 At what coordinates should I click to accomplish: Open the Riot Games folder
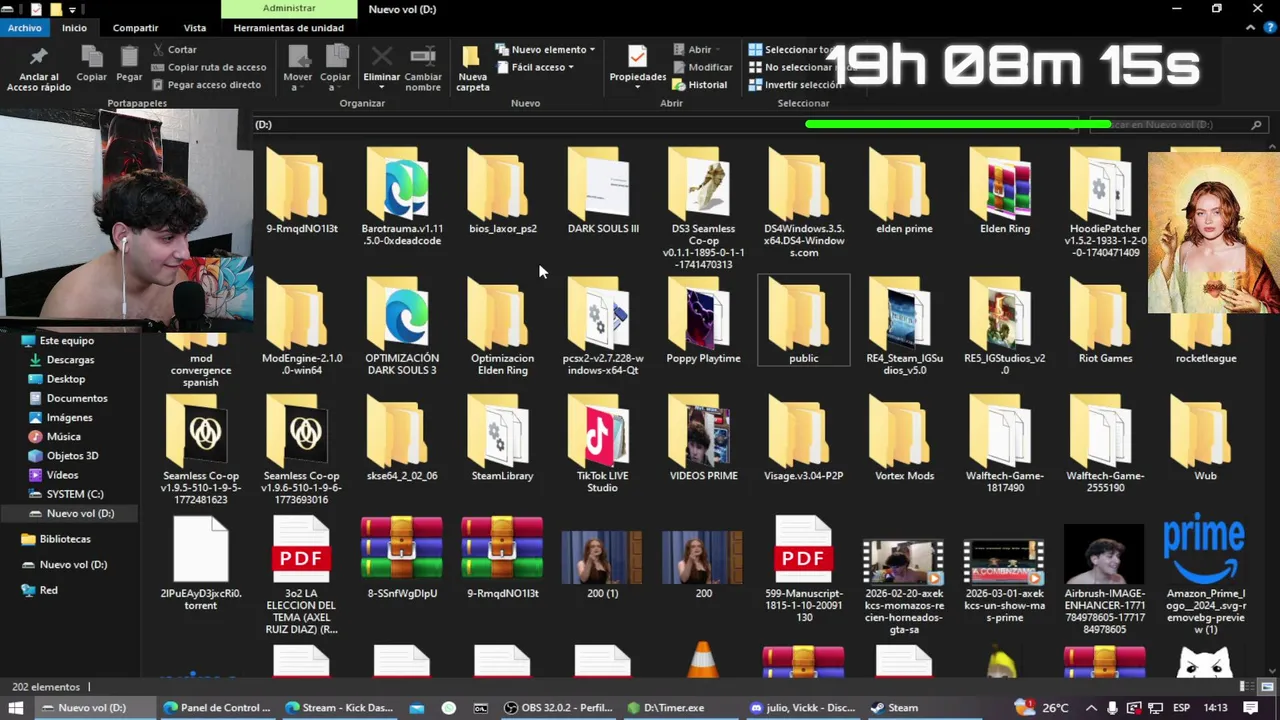click(1105, 322)
